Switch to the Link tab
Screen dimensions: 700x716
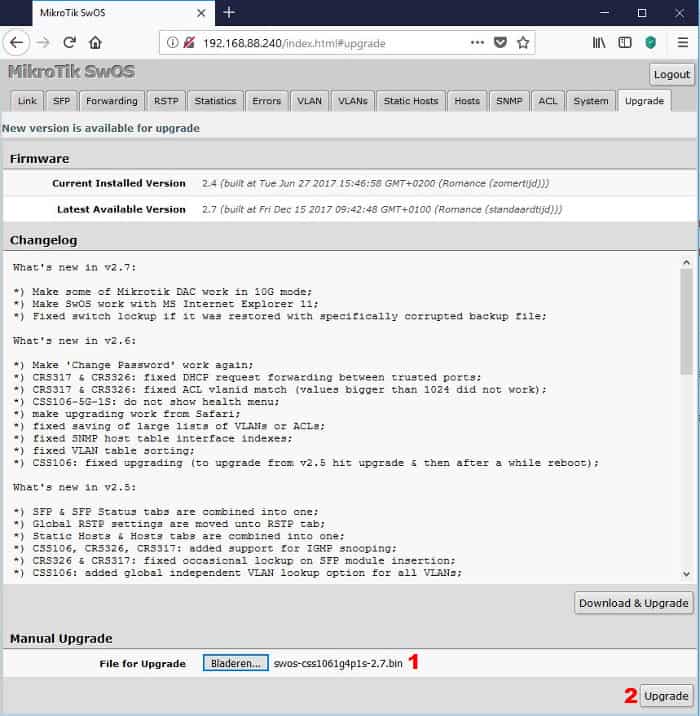point(27,101)
